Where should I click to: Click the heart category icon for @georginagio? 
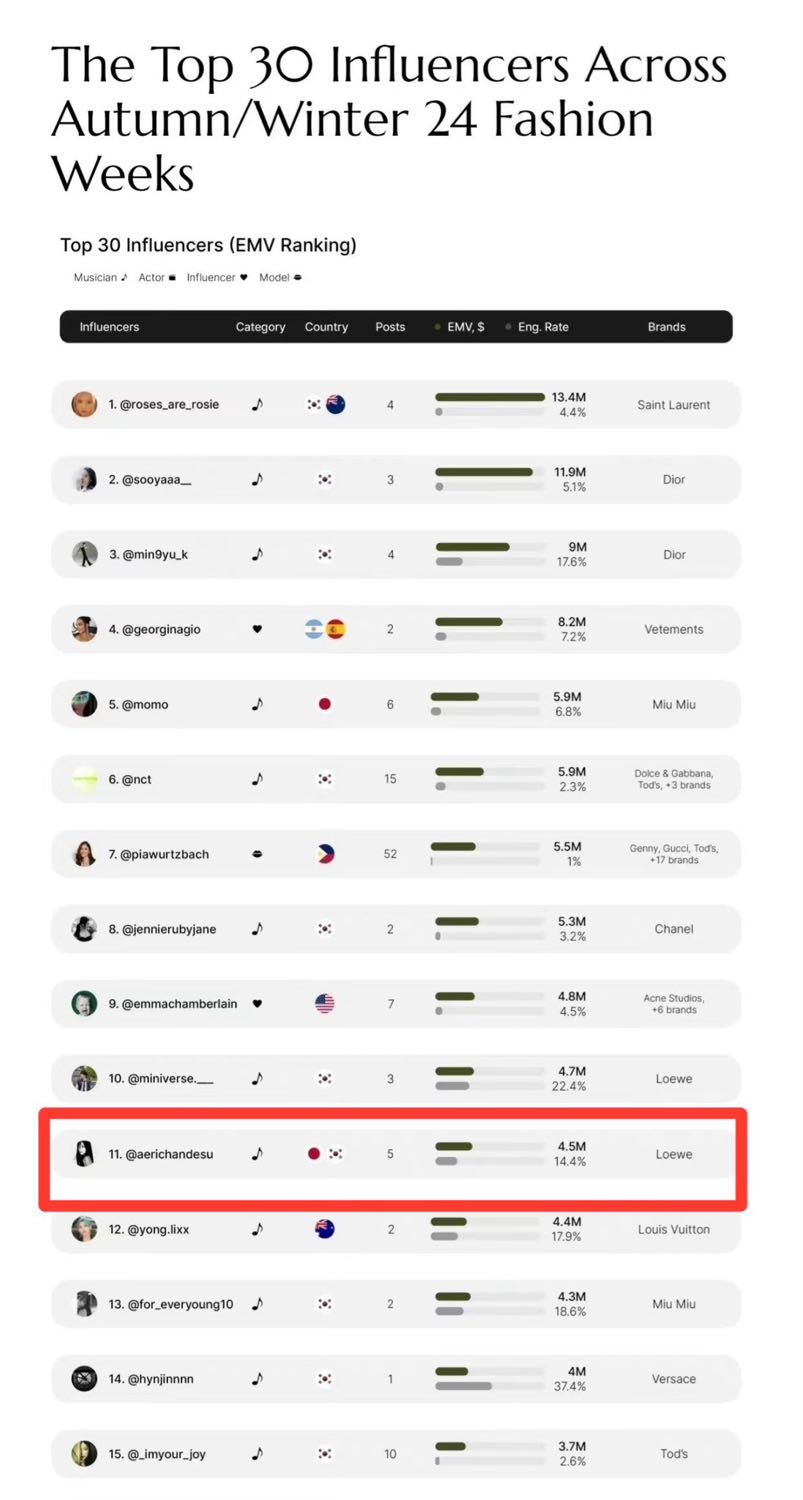point(257,629)
